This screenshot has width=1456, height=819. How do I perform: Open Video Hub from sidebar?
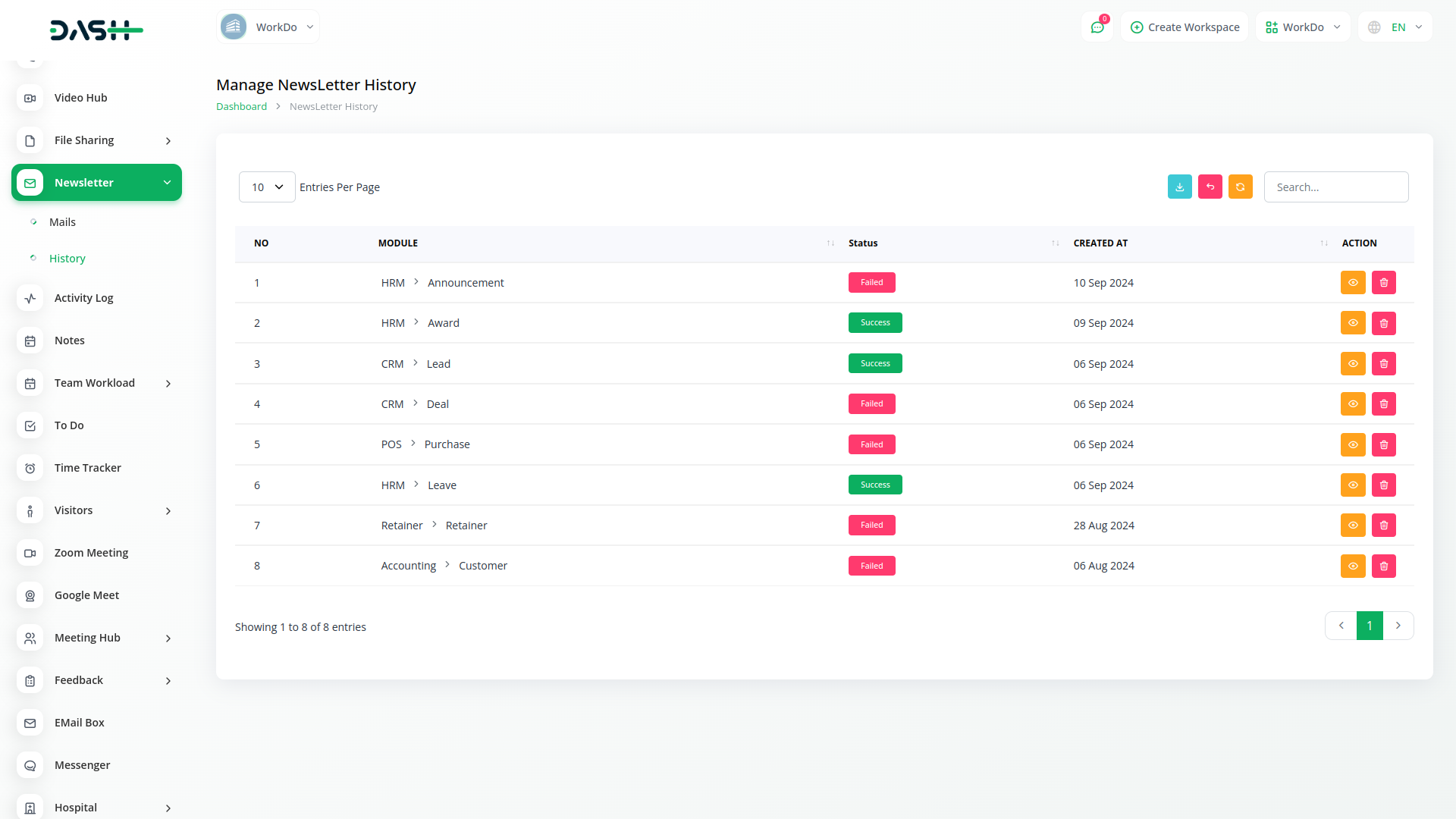(x=80, y=98)
